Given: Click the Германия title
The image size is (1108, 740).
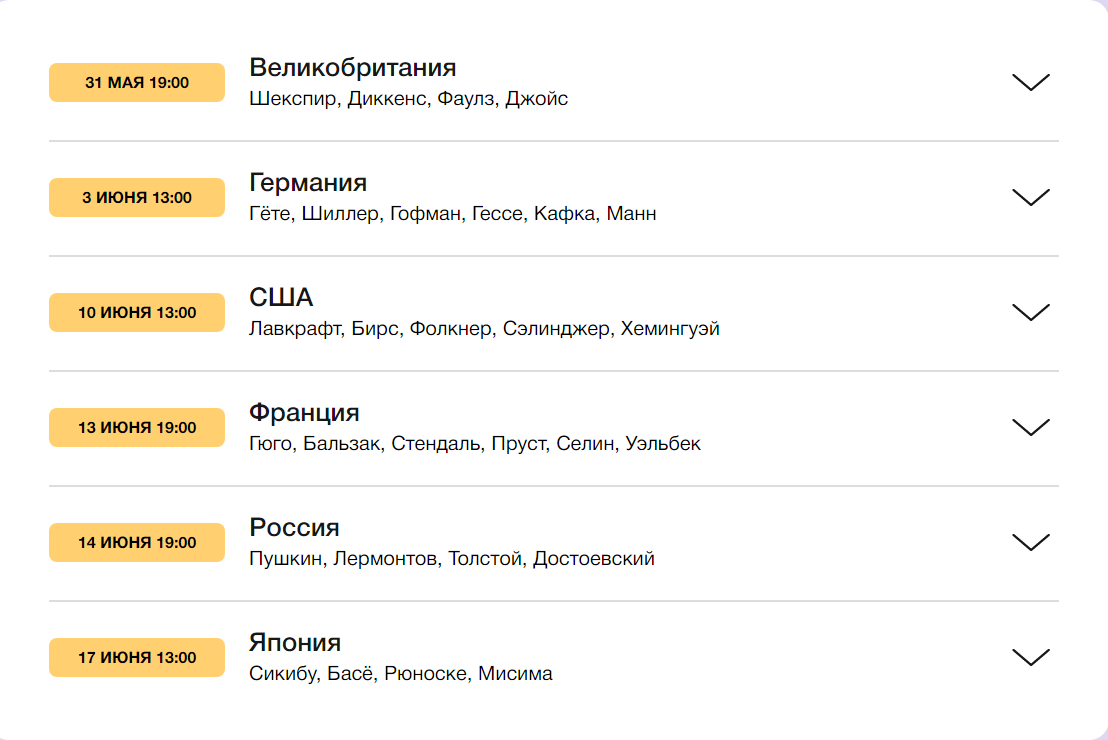Looking at the screenshot, I should (308, 183).
